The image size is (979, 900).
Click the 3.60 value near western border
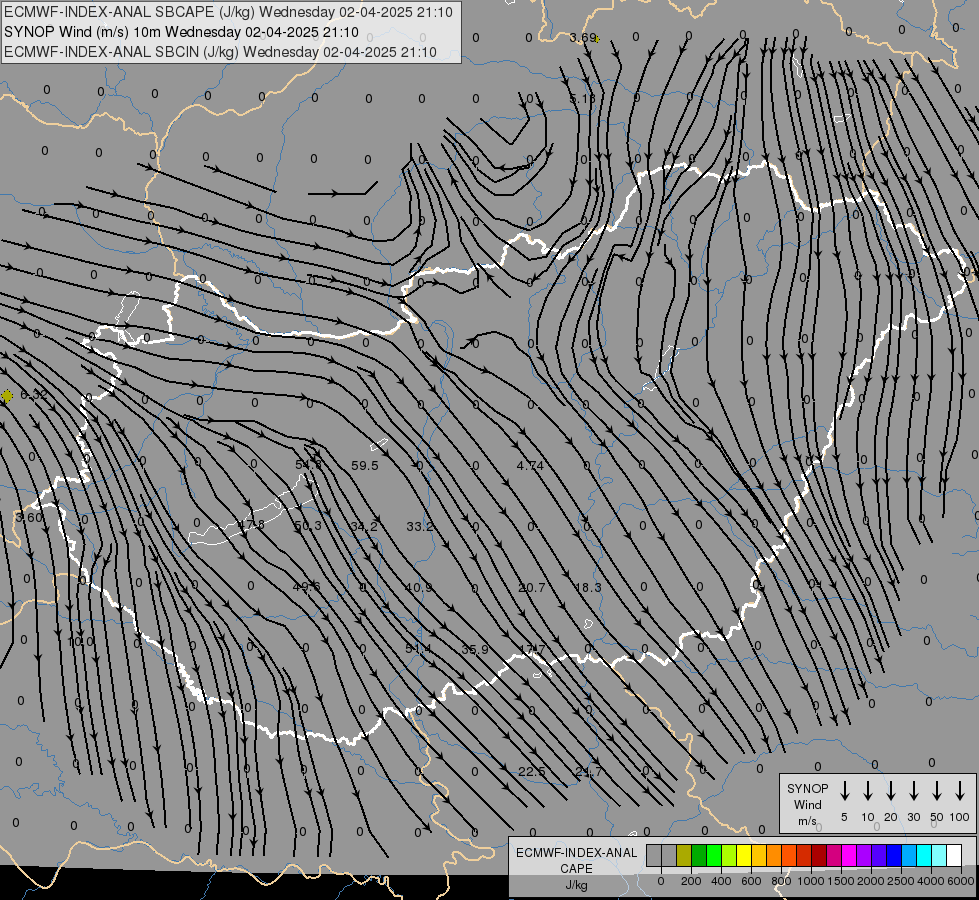coord(29,518)
